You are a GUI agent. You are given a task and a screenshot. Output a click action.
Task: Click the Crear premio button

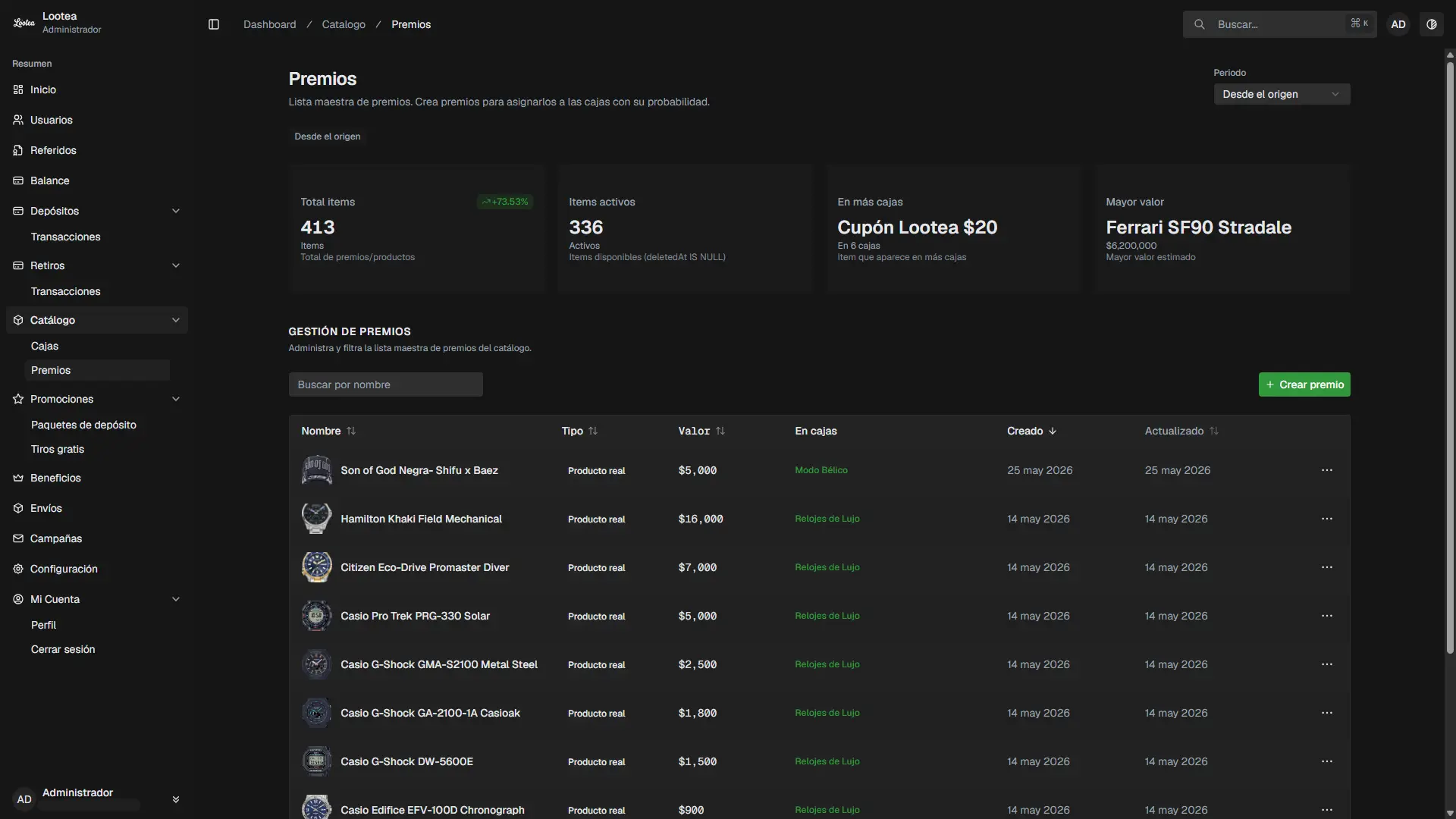coord(1304,384)
